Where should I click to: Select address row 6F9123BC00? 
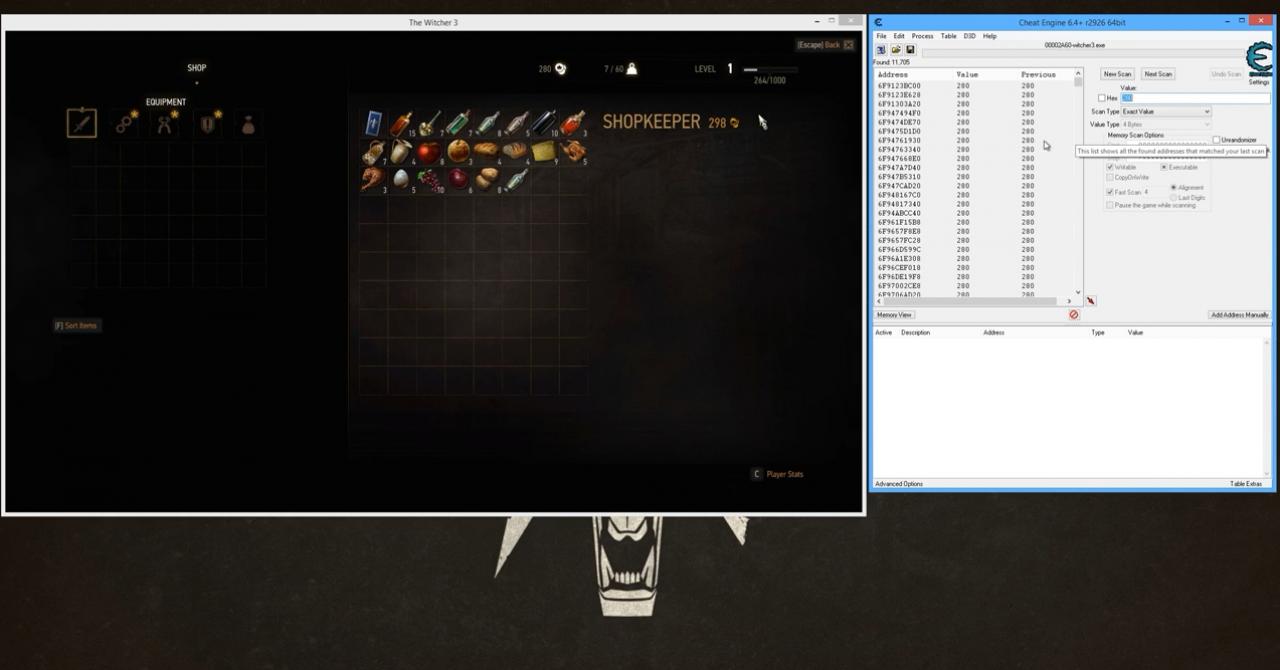click(x=974, y=86)
